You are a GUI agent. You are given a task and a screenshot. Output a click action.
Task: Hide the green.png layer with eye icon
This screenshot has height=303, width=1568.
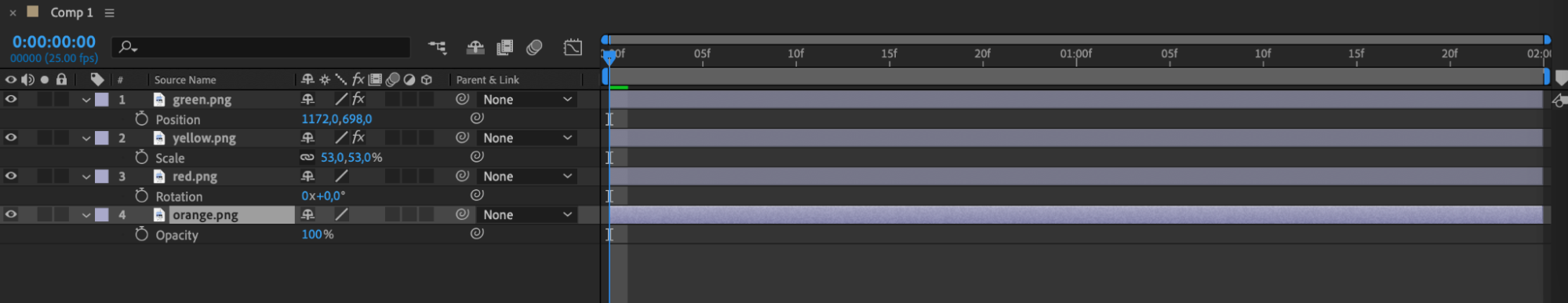[11, 99]
